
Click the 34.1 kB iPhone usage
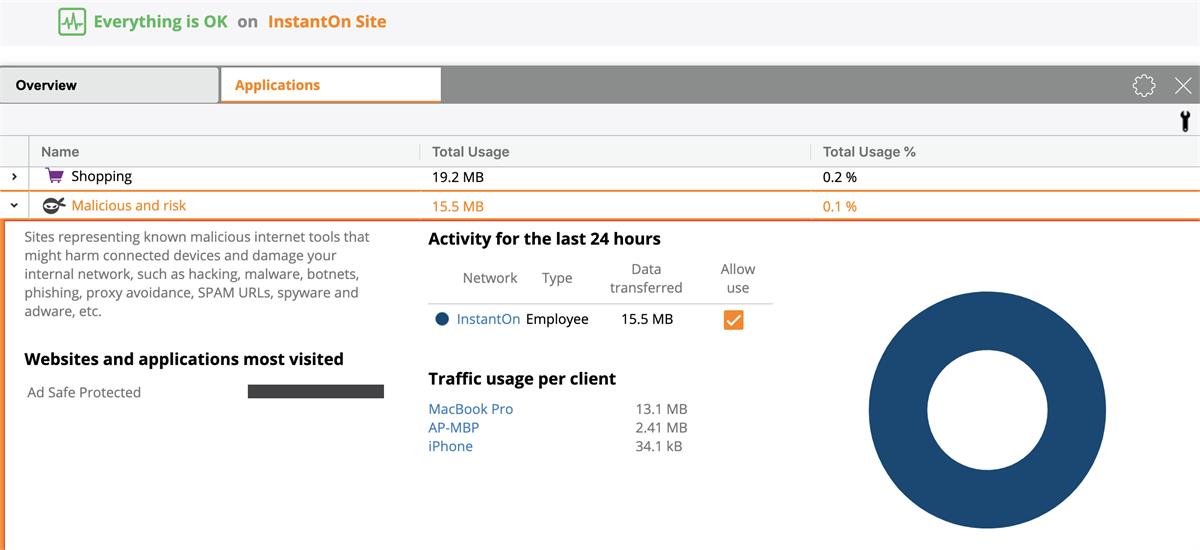[x=659, y=446]
